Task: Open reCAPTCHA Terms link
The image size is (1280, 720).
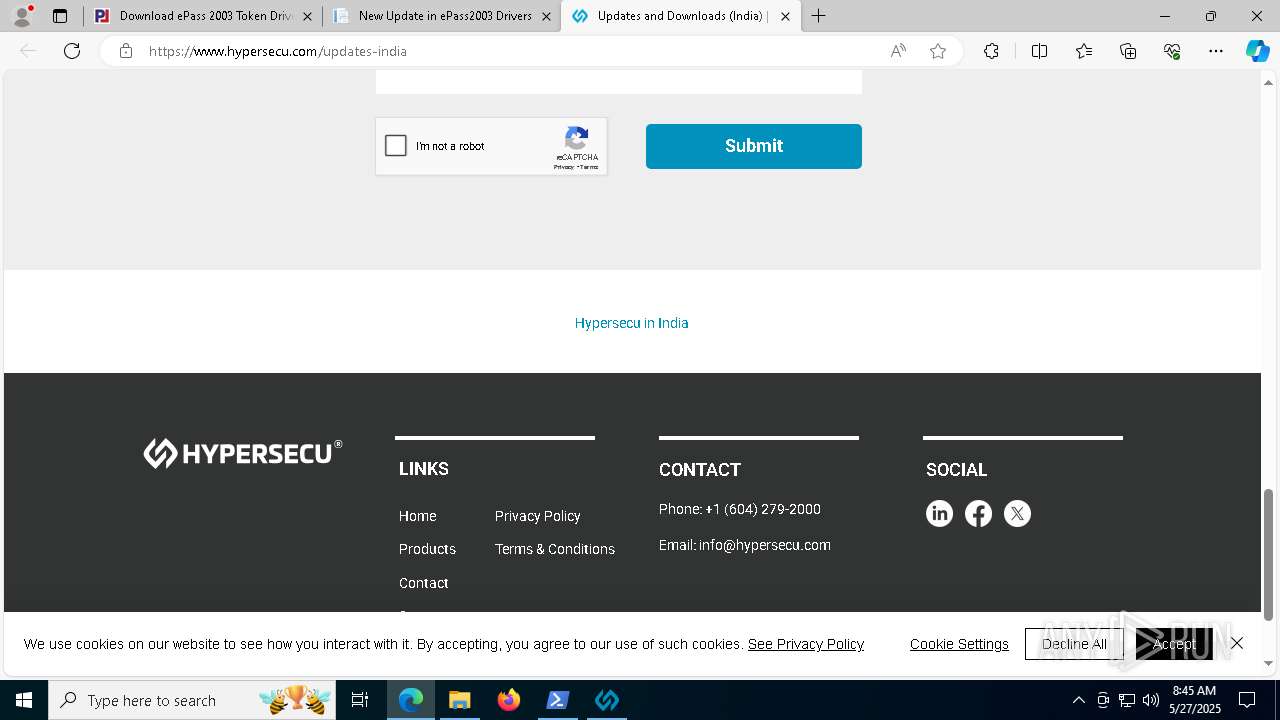Action: point(589,167)
